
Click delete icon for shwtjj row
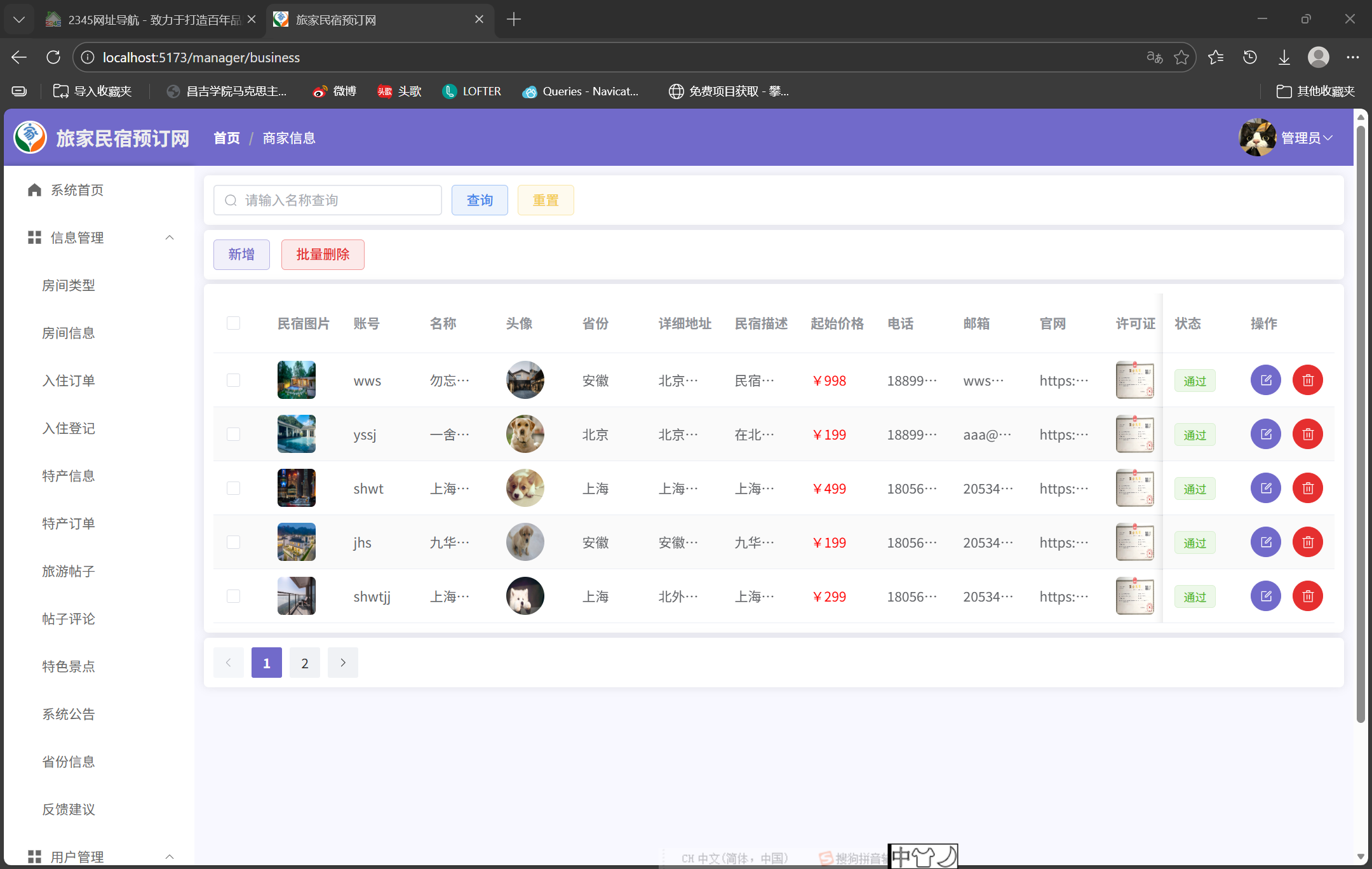(x=1307, y=596)
